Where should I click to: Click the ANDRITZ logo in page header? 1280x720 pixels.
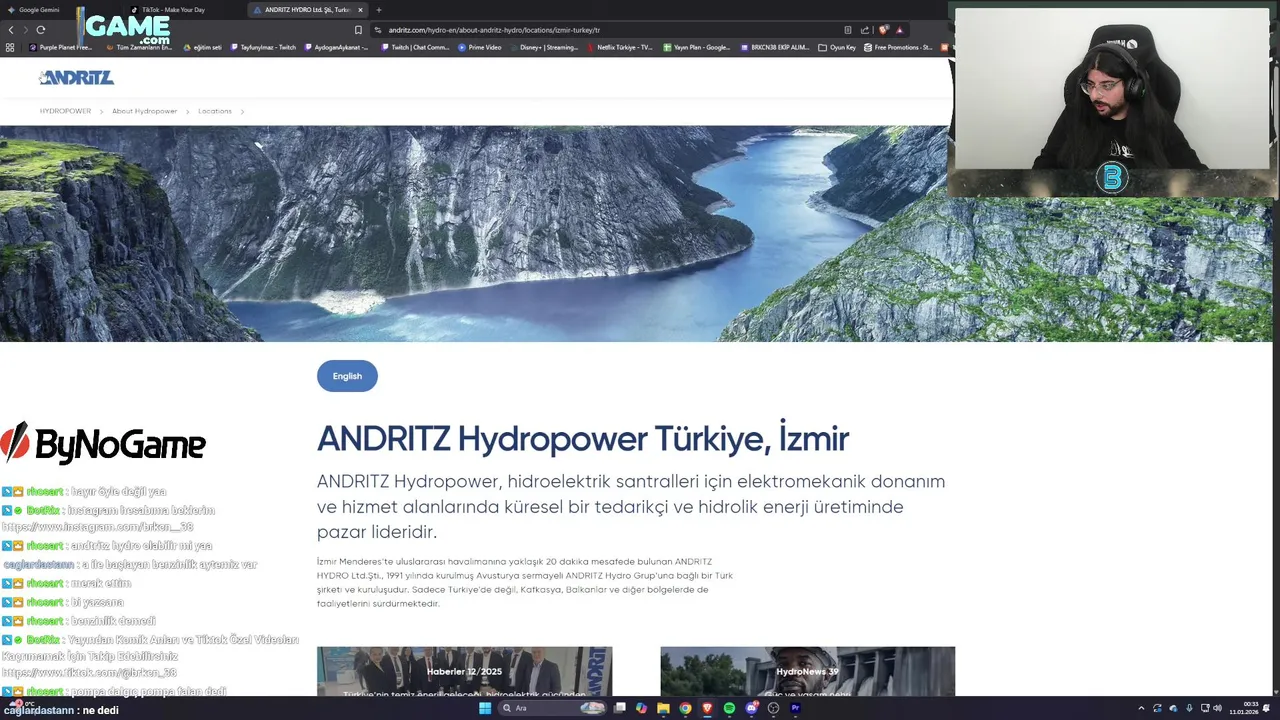(x=77, y=77)
